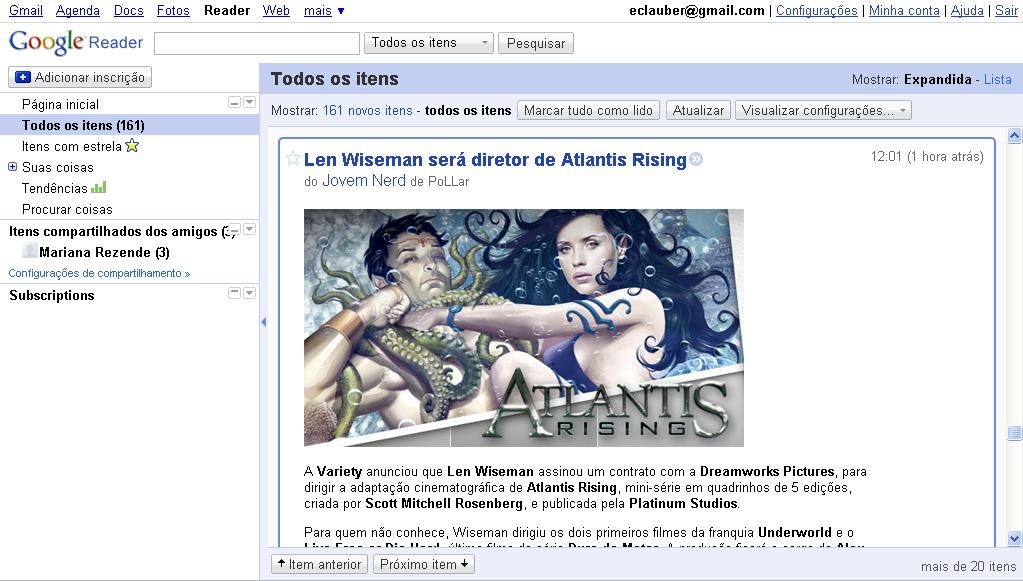Click the Atualizar button
1023x581 pixels.
(x=698, y=110)
